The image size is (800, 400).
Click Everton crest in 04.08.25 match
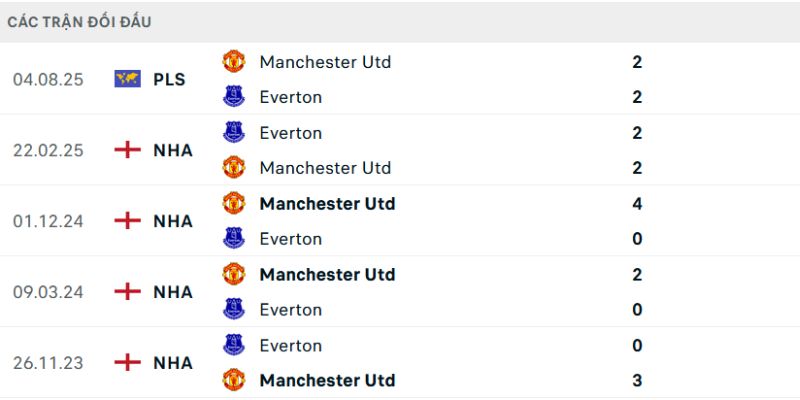(234, 97)
